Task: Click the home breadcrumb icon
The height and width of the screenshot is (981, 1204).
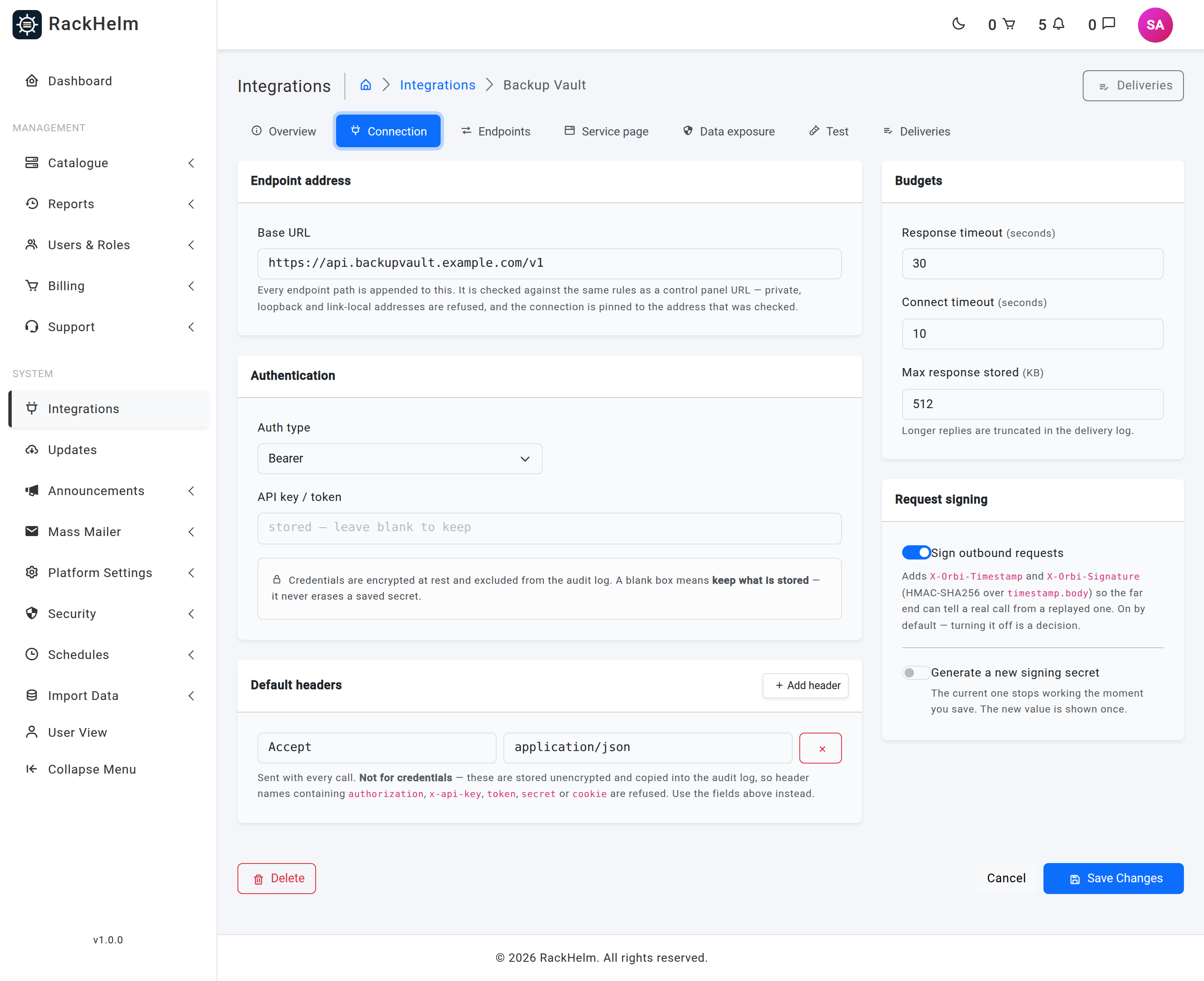Action: click(x=365, y=85)
